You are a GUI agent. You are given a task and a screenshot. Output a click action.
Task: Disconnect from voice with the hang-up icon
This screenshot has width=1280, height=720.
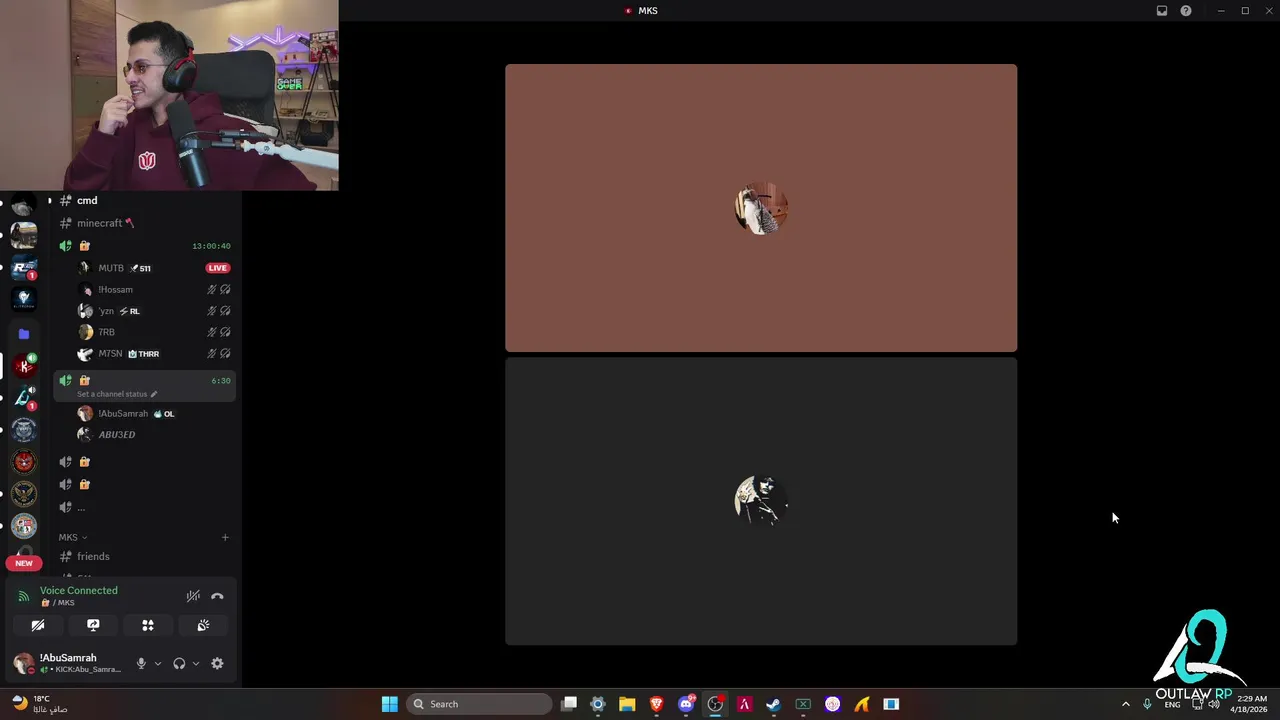coord(217,596)
